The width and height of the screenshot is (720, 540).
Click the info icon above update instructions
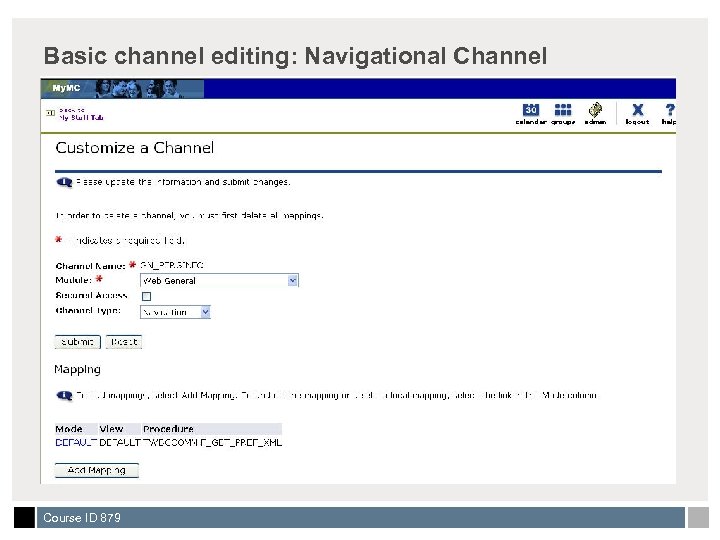click(64, 182)
